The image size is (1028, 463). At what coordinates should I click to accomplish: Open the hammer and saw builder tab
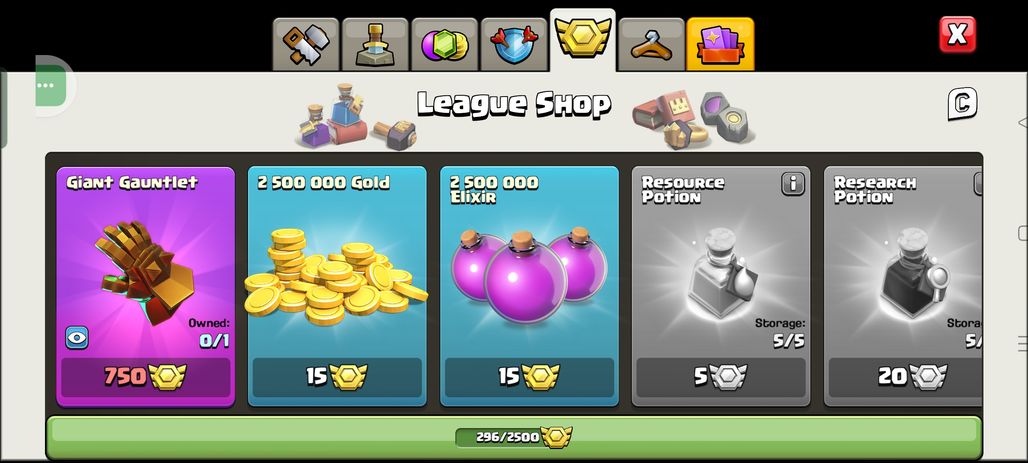coord(306,44)
